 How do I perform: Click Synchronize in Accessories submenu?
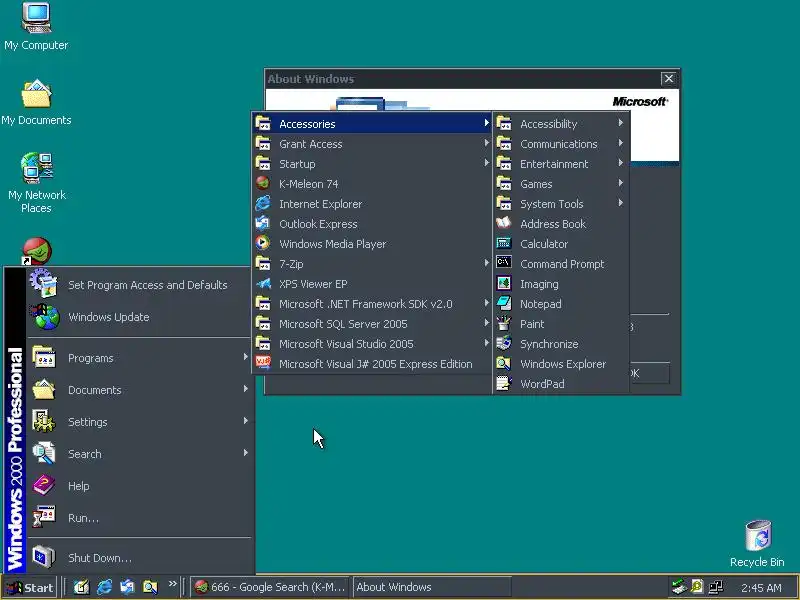point(560,344)
